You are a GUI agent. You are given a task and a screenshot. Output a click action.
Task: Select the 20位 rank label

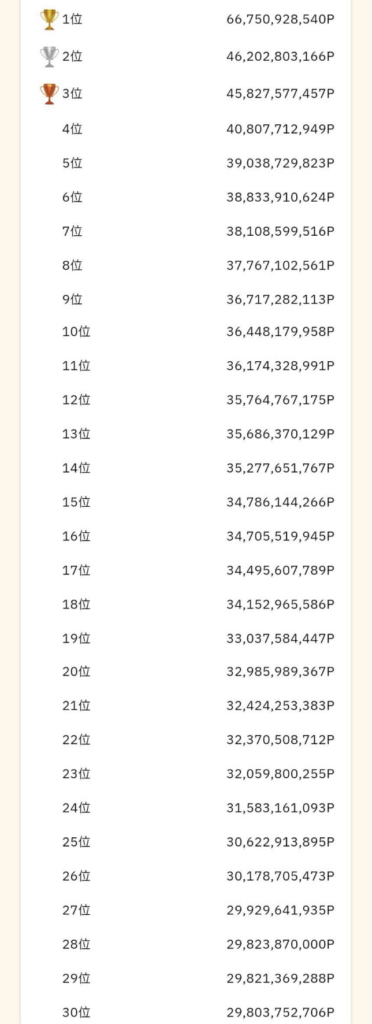tap(76, 671)
